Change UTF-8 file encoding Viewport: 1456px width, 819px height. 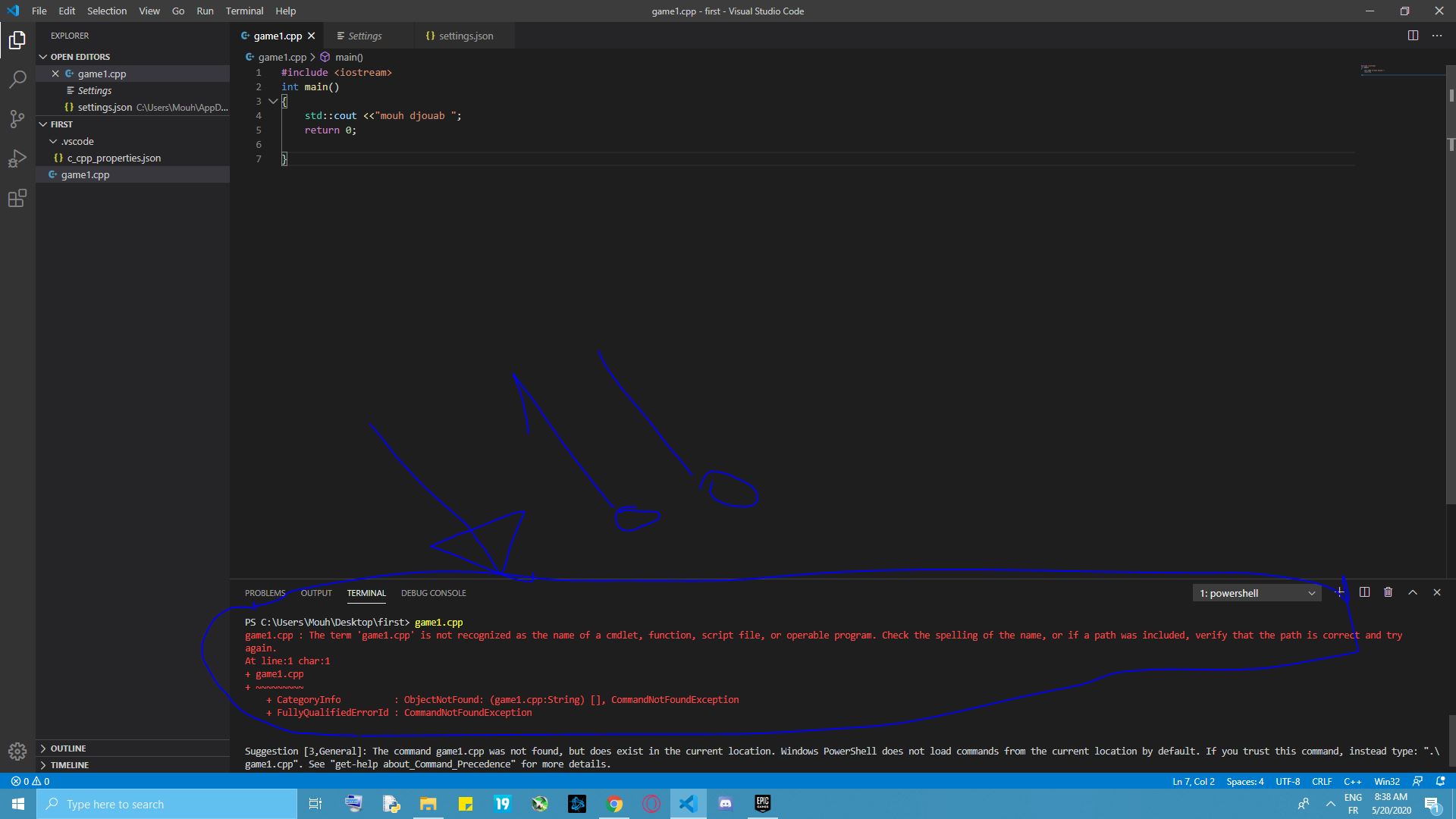tap(1288, 781)
